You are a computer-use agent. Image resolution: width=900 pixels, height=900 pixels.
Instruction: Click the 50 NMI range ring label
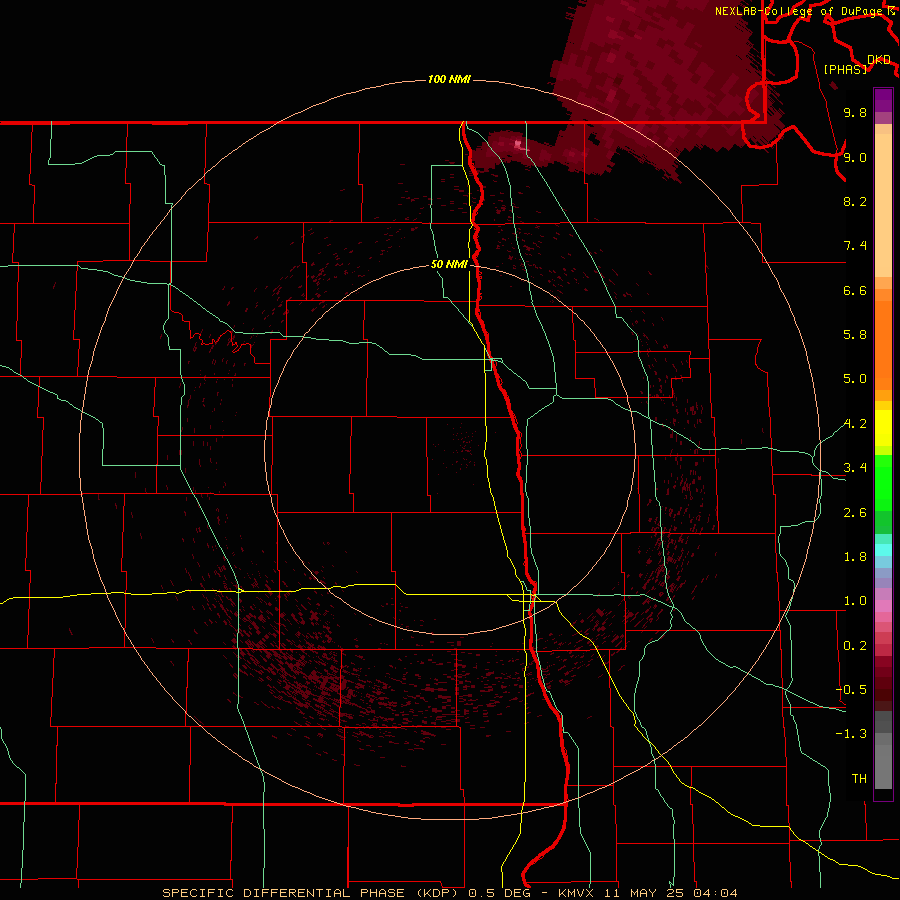[x=449, y=264]
